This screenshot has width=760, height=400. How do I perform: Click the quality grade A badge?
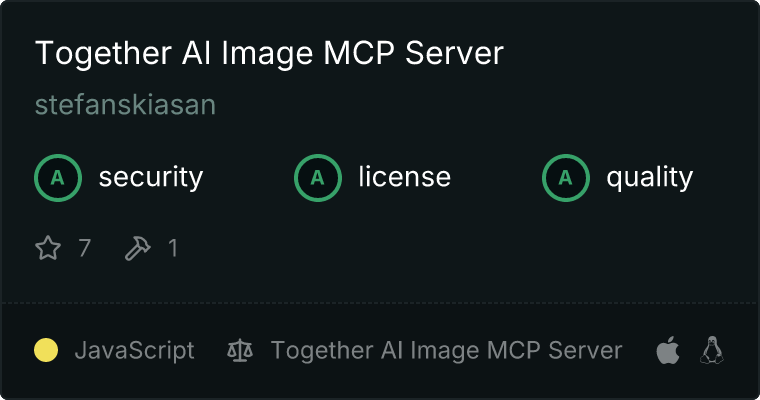(566, 178)
